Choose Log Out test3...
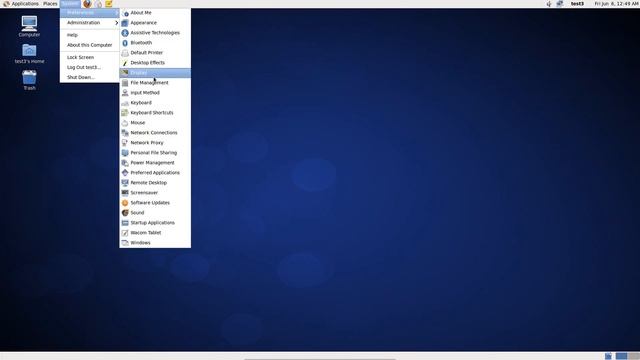The height and width of the screenshot is (360, 640). click(x=90, y=67)
